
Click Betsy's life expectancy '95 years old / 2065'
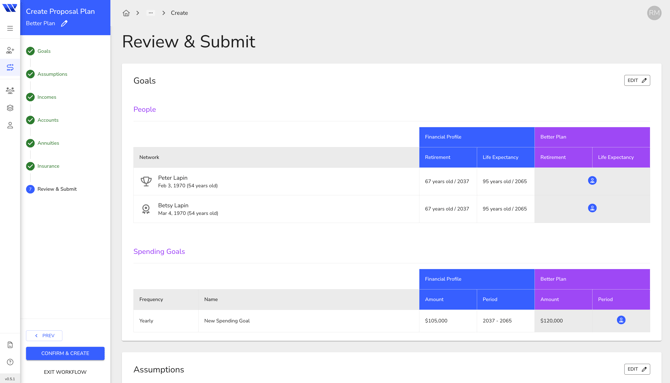505,209
